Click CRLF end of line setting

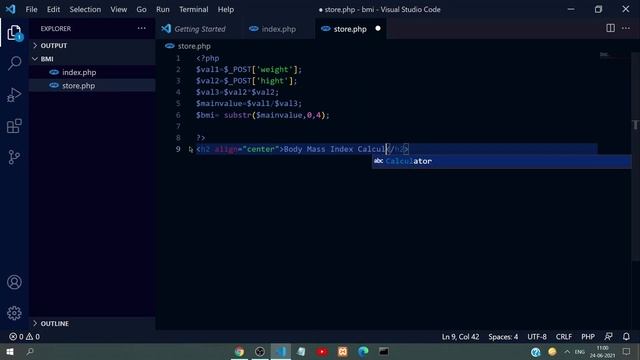pos(563,337)
